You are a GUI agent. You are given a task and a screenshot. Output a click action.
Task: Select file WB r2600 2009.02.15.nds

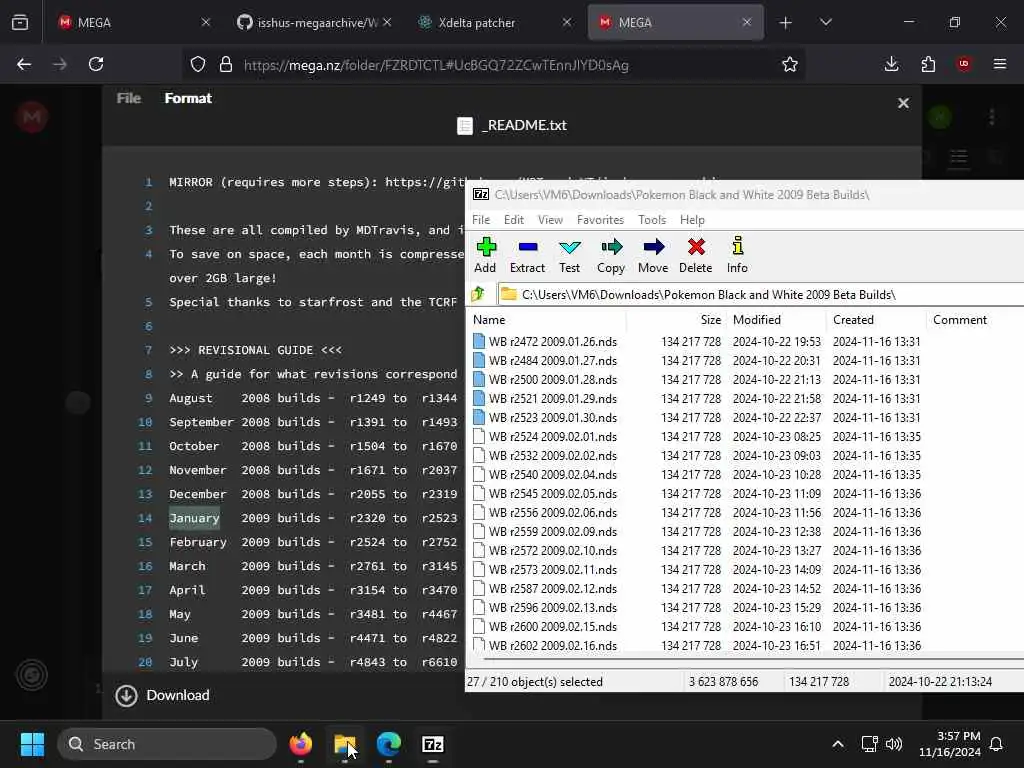552,626
